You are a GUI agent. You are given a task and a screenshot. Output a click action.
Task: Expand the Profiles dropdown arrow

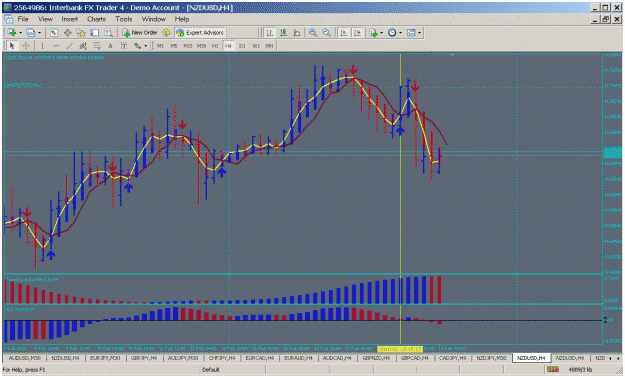(39, 33)
